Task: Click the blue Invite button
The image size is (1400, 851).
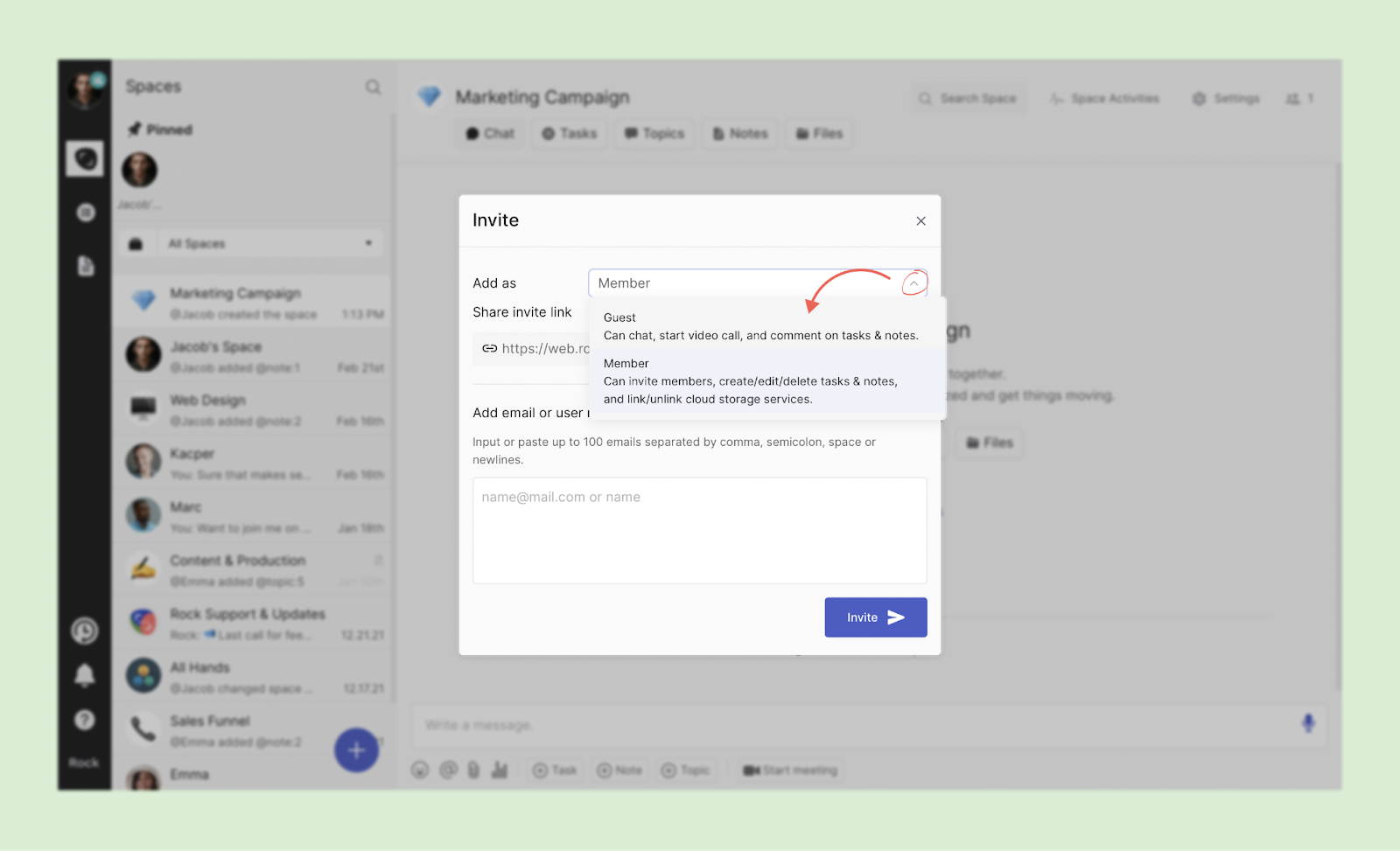Action: (x=875, y=617)
